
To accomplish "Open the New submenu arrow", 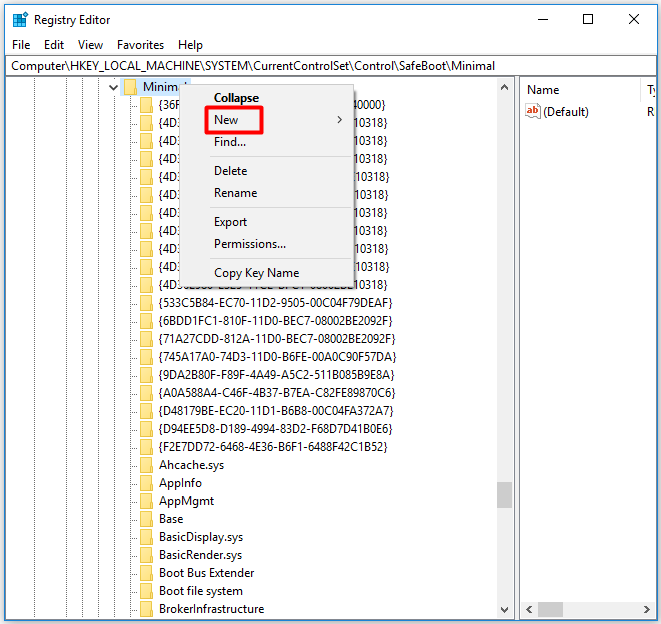I will point(339,120).
